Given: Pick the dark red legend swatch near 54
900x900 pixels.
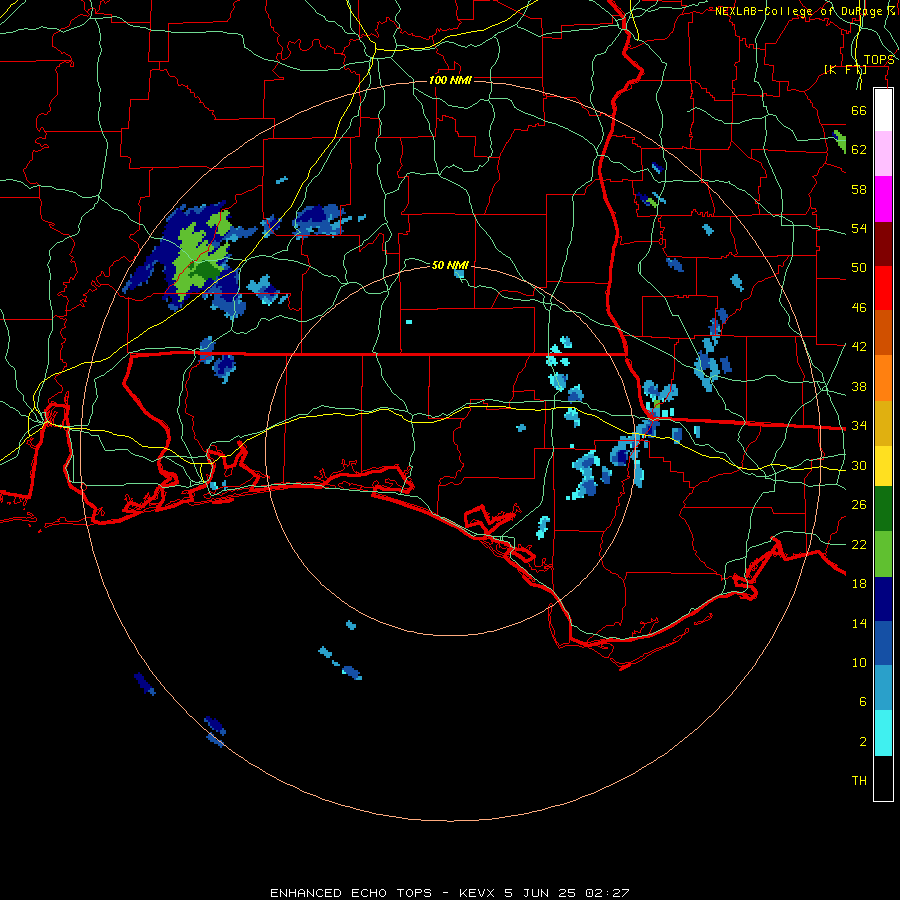Looking at the screenshot, I should click(883, 244).
